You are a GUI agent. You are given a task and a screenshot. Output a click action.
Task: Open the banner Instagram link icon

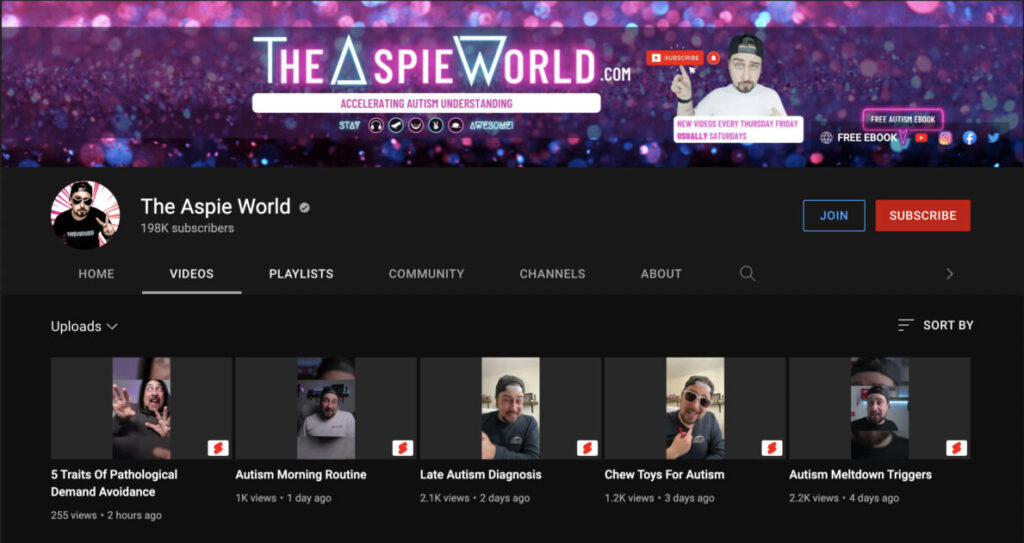[x=945, y=138]
